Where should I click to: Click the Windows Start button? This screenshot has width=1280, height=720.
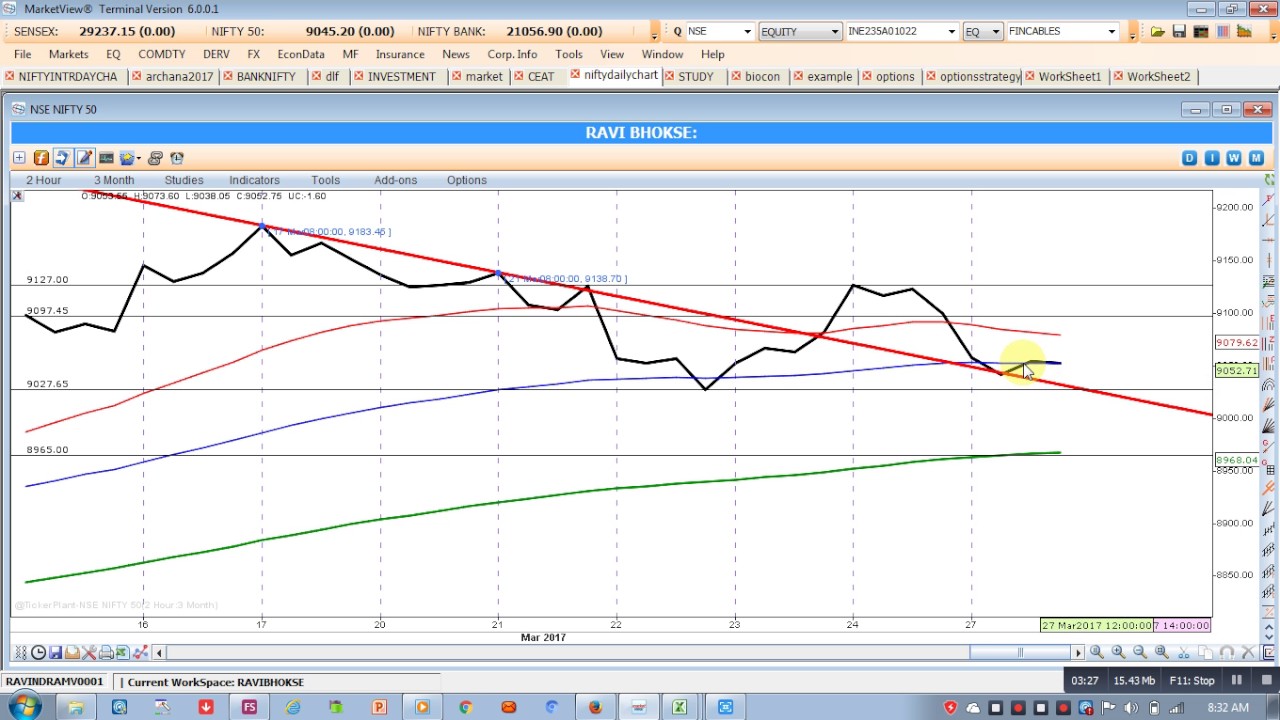point(23,707)
